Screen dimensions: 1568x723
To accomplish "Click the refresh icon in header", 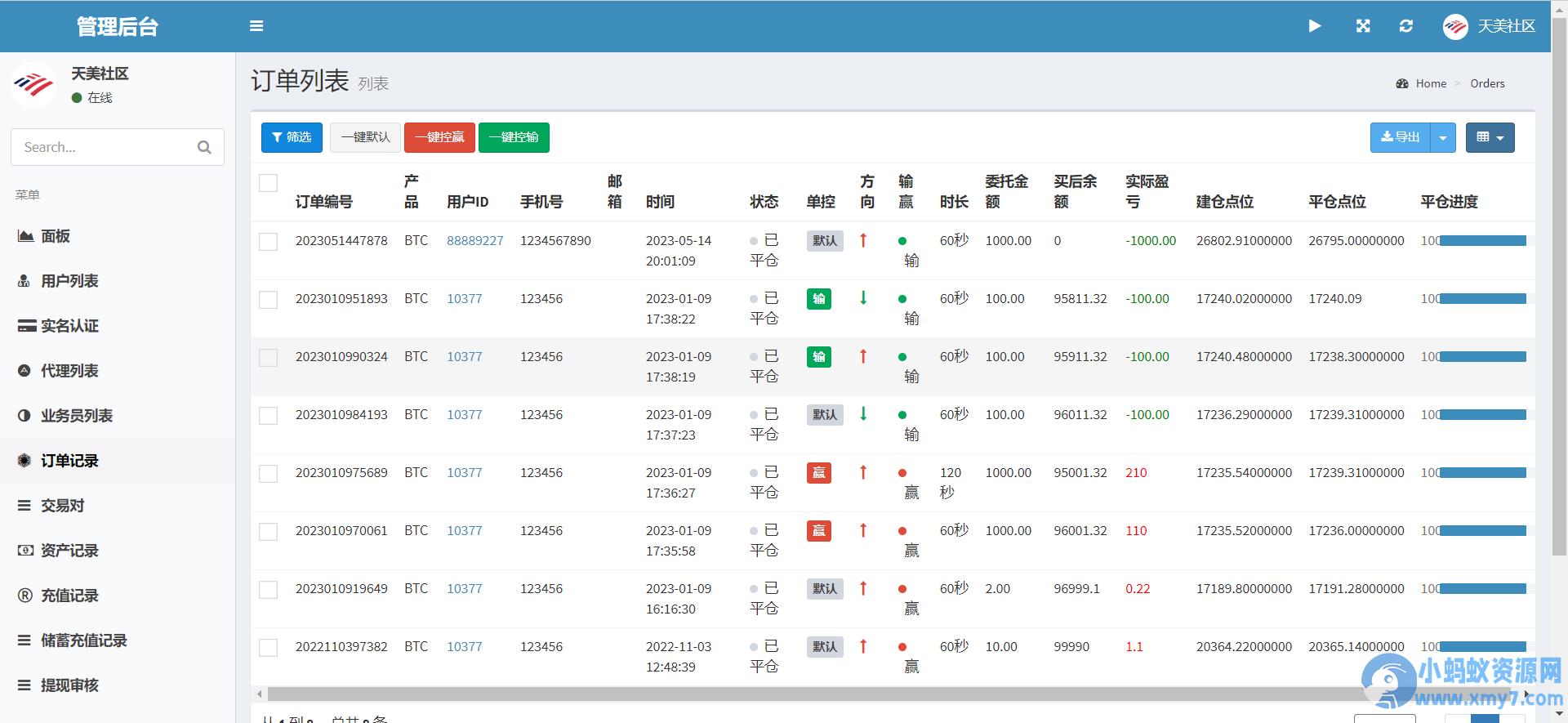I will [x=1405, y=26].
